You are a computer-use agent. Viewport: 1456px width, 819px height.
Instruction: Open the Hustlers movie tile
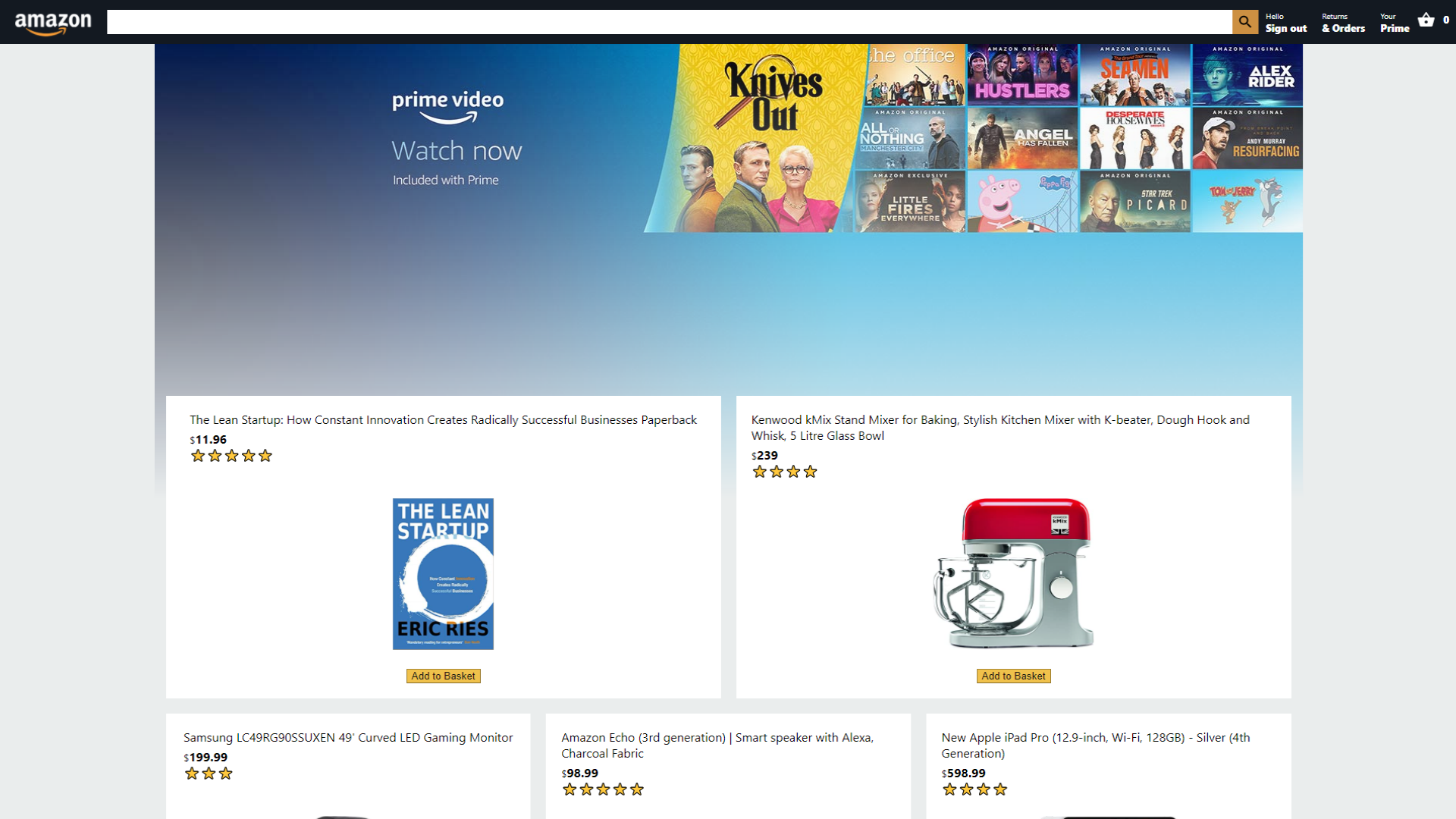(x=1022, y=74)
